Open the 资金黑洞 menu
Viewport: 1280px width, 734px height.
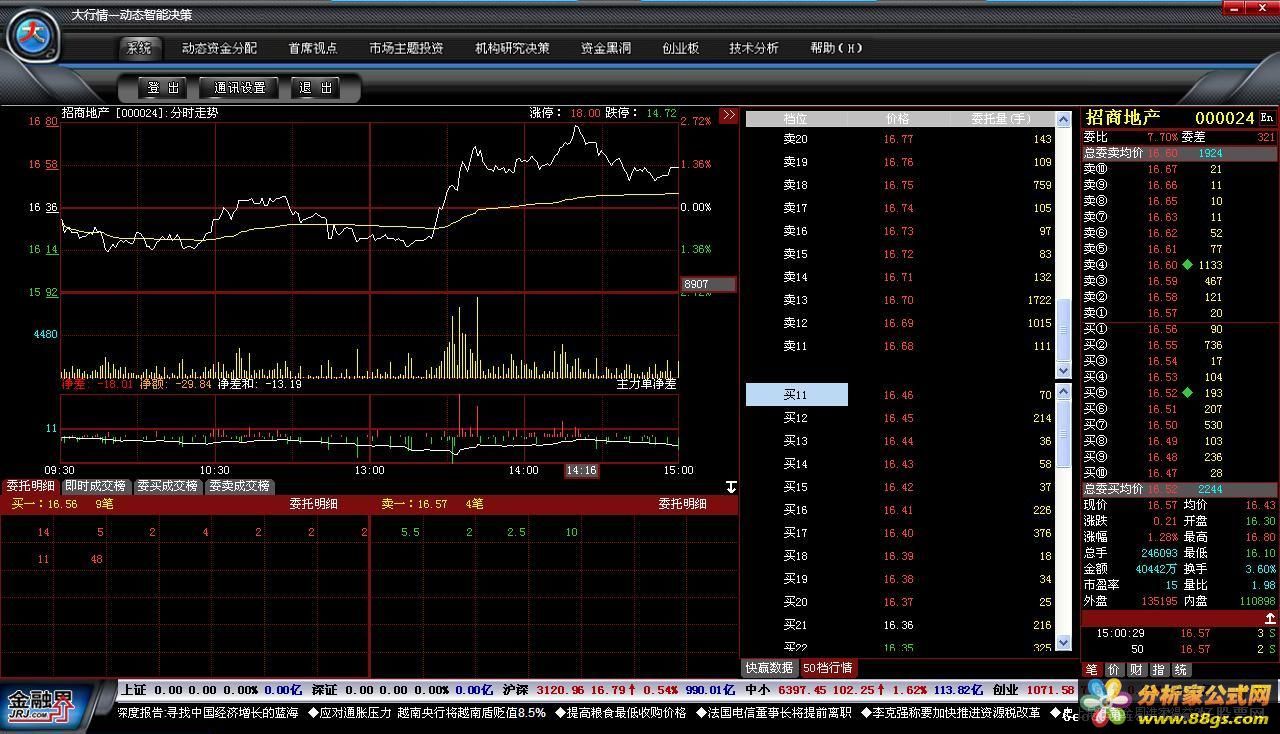[606, 48]
